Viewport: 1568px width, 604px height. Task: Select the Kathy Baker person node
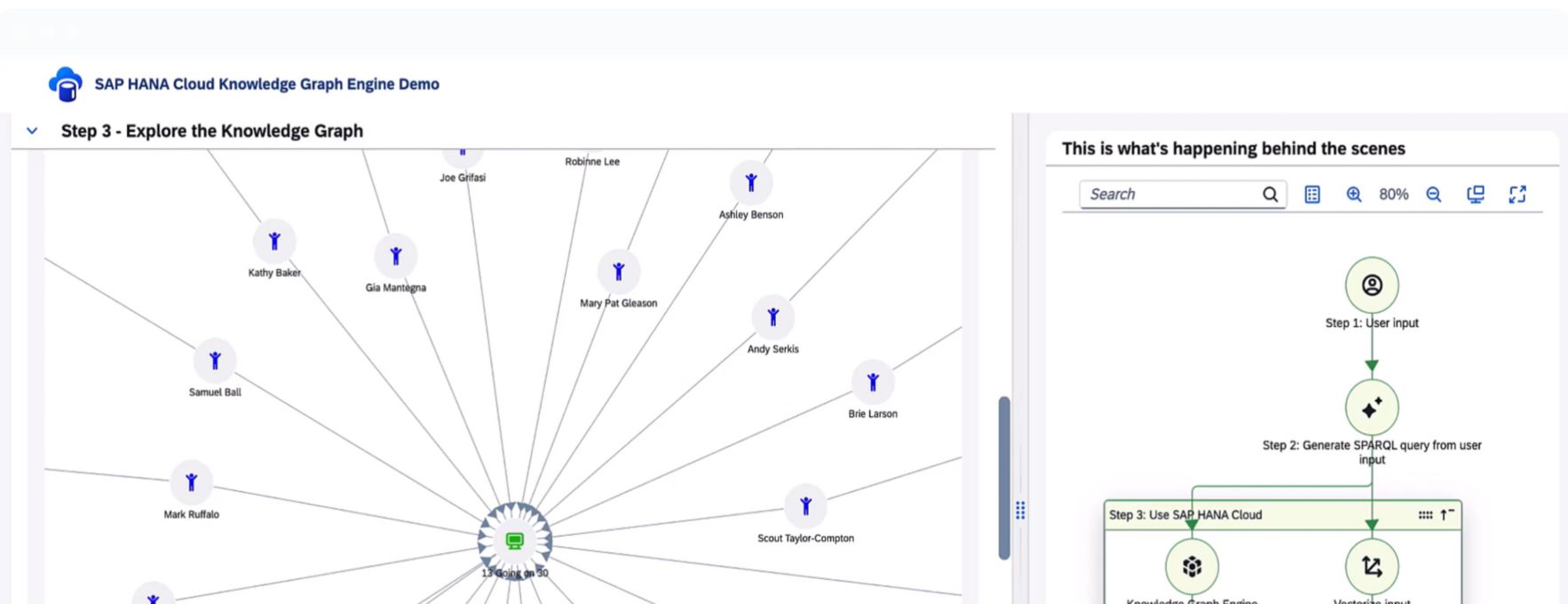click(274, 241)
